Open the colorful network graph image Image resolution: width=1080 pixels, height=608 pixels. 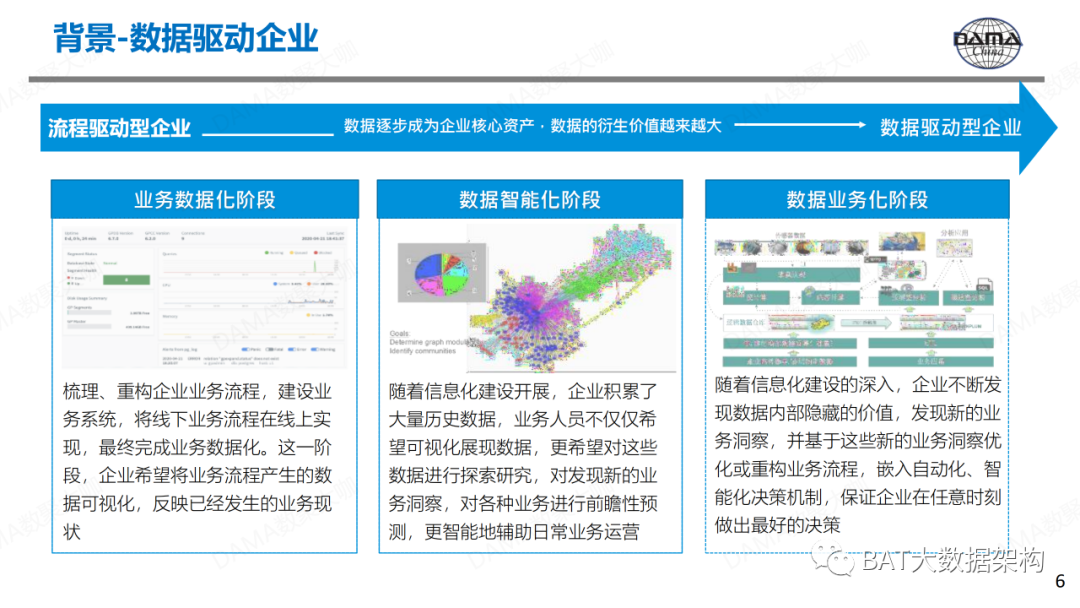[x=571, y=299]
